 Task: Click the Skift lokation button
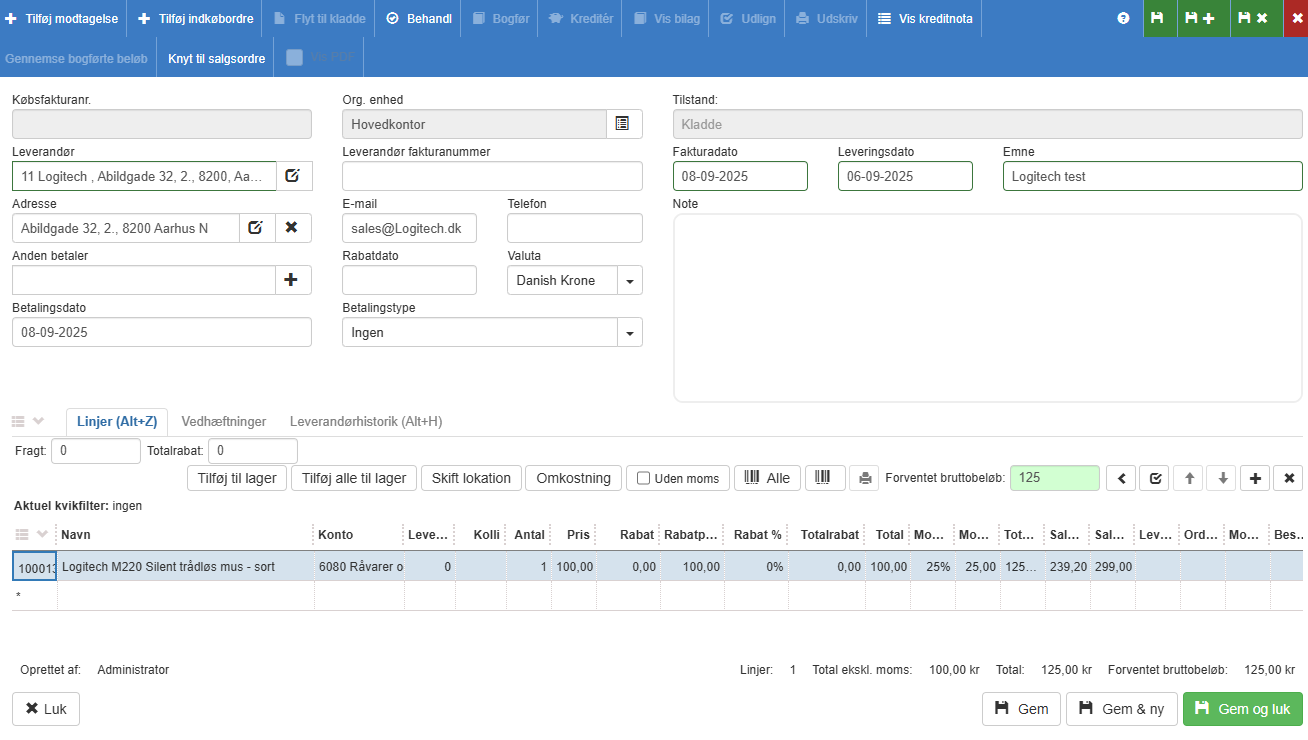471,478
